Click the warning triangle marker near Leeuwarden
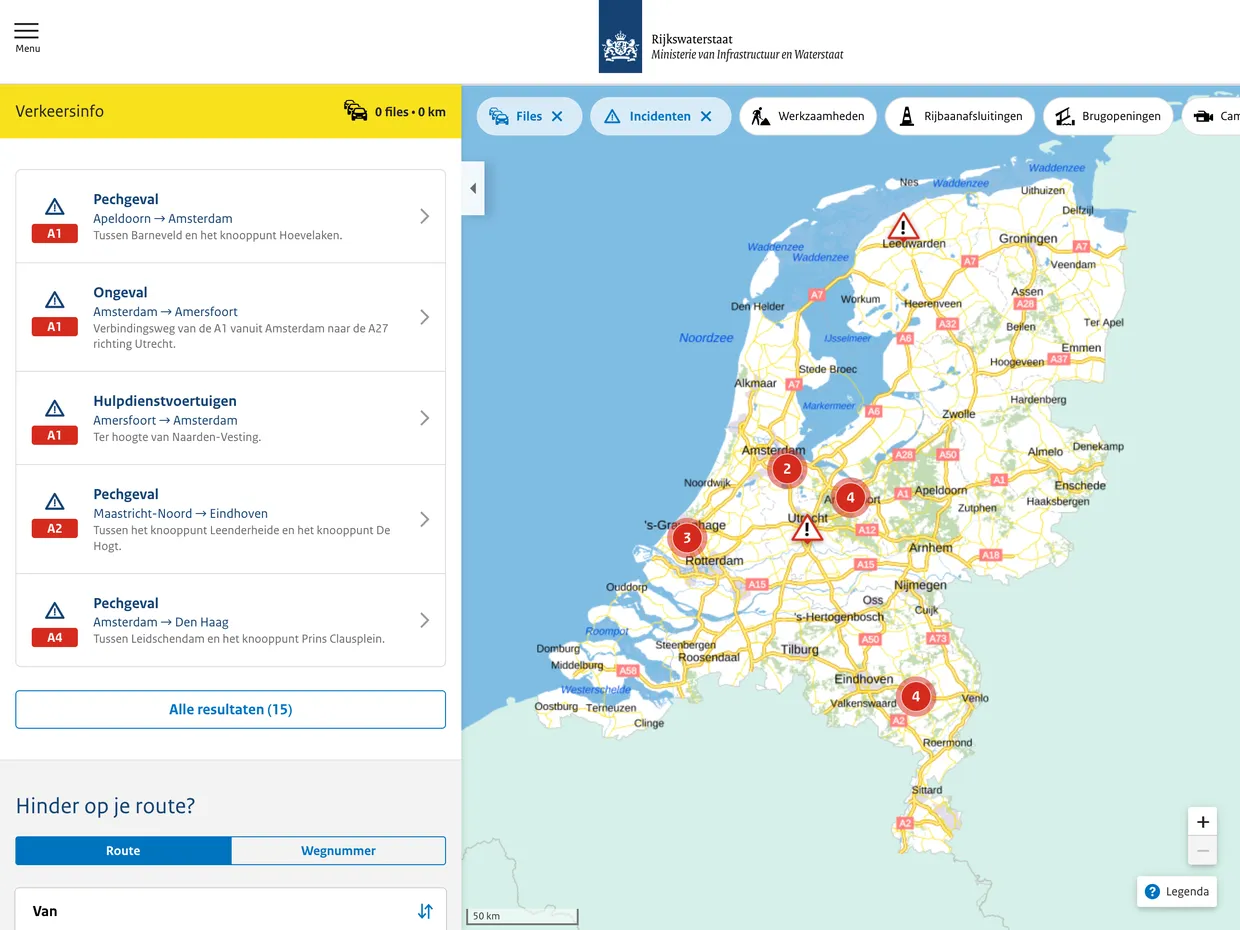The image size is (1240, 930). 903,226
